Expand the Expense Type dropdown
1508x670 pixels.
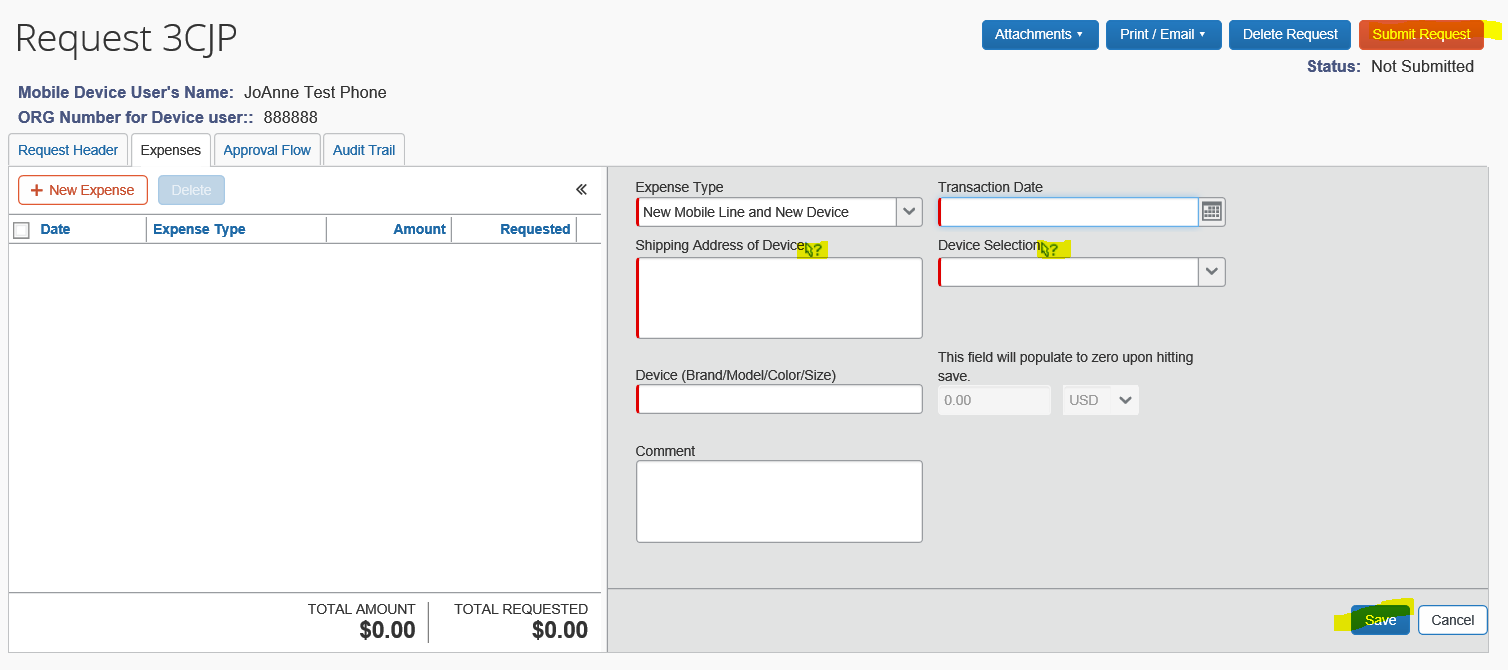(x=909, y=212)
